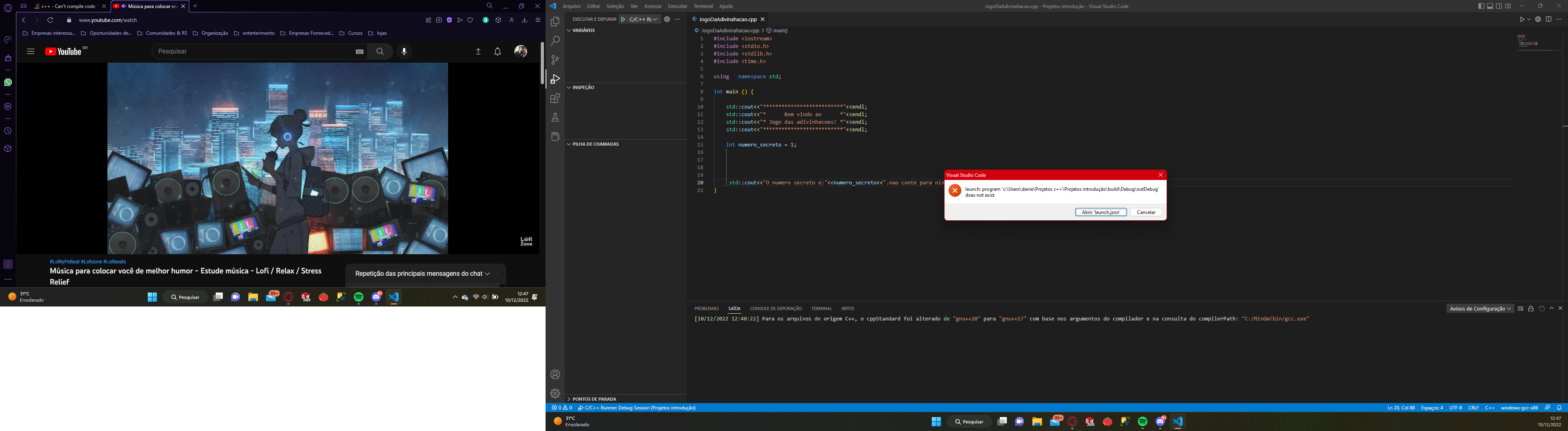
Task: Toggle bottom panel layout icon in title bar
Action: point(1490,6)
